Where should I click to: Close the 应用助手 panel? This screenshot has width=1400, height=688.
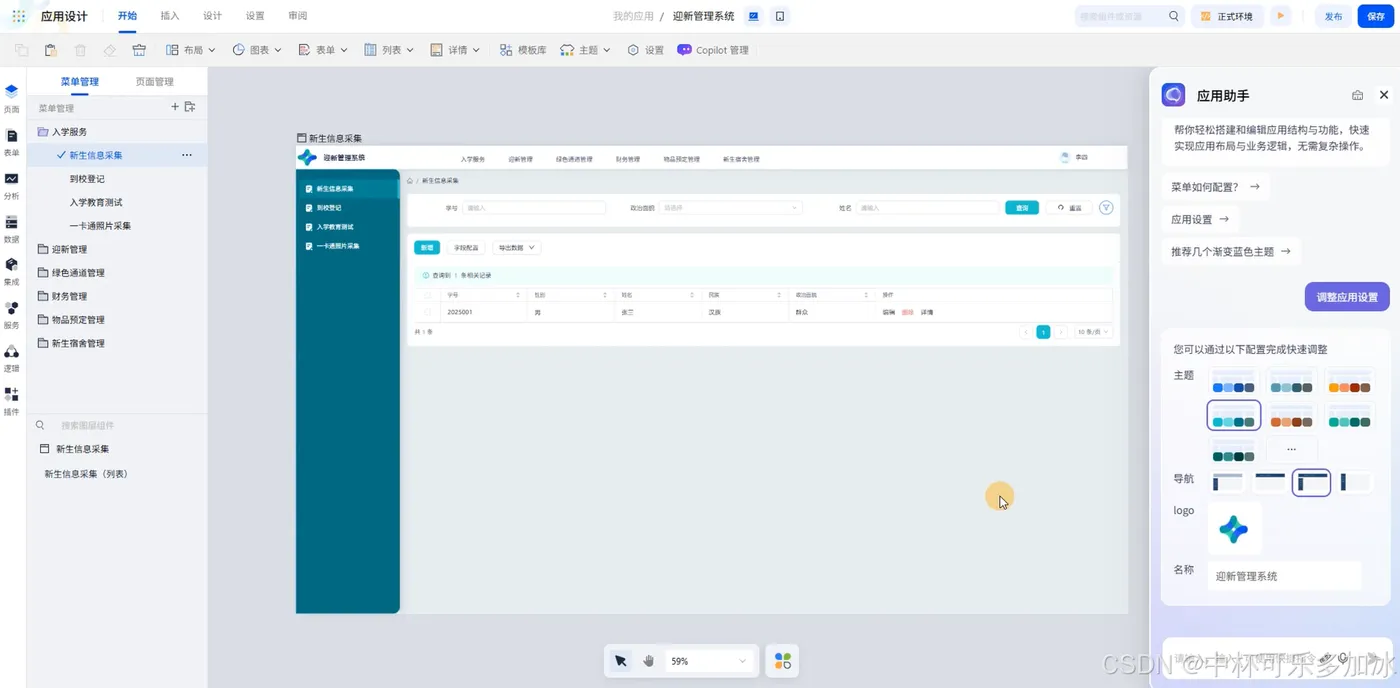[1384, 95]
